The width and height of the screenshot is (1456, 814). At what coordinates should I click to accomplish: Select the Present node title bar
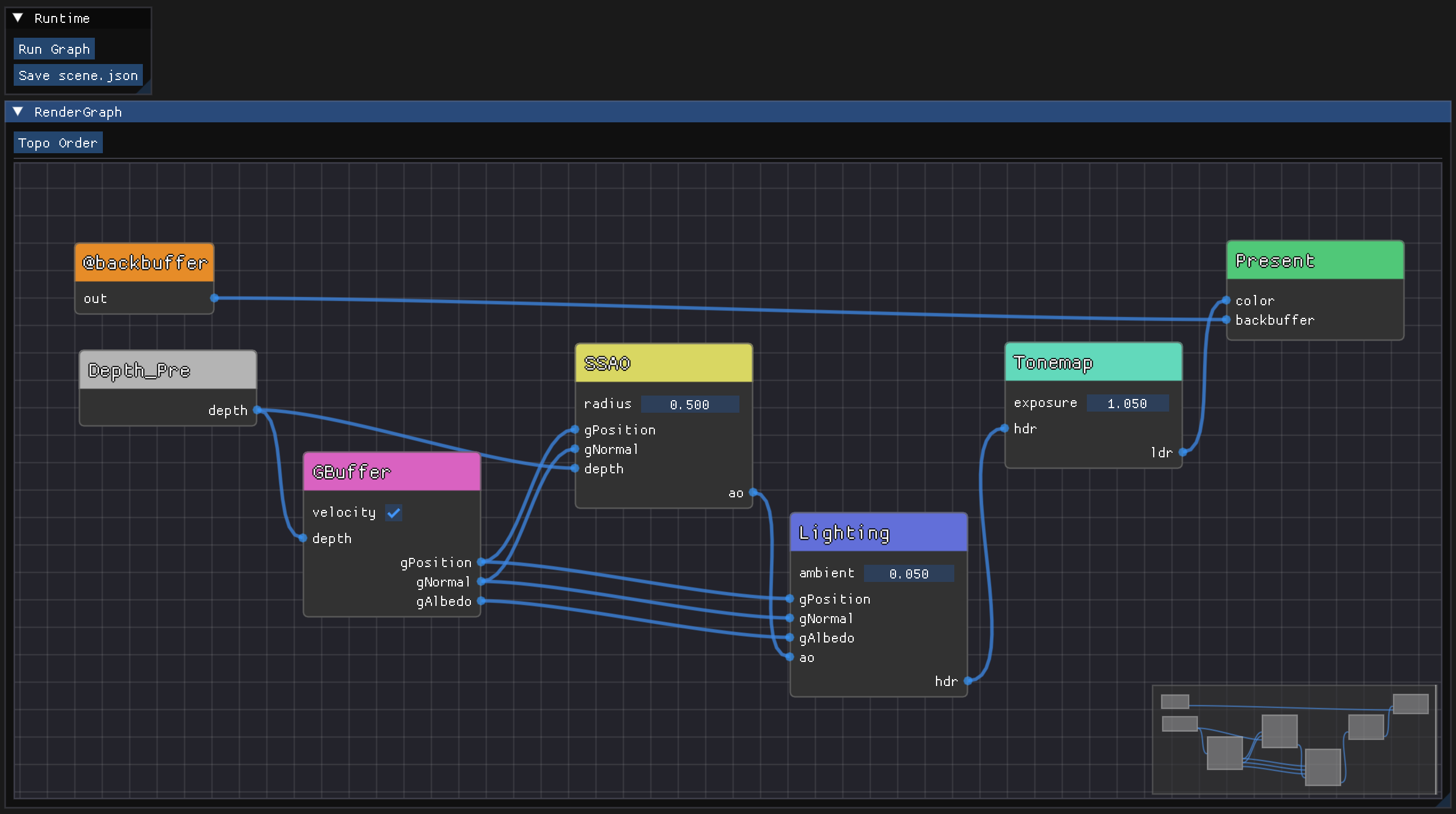tap(1315, 261)
